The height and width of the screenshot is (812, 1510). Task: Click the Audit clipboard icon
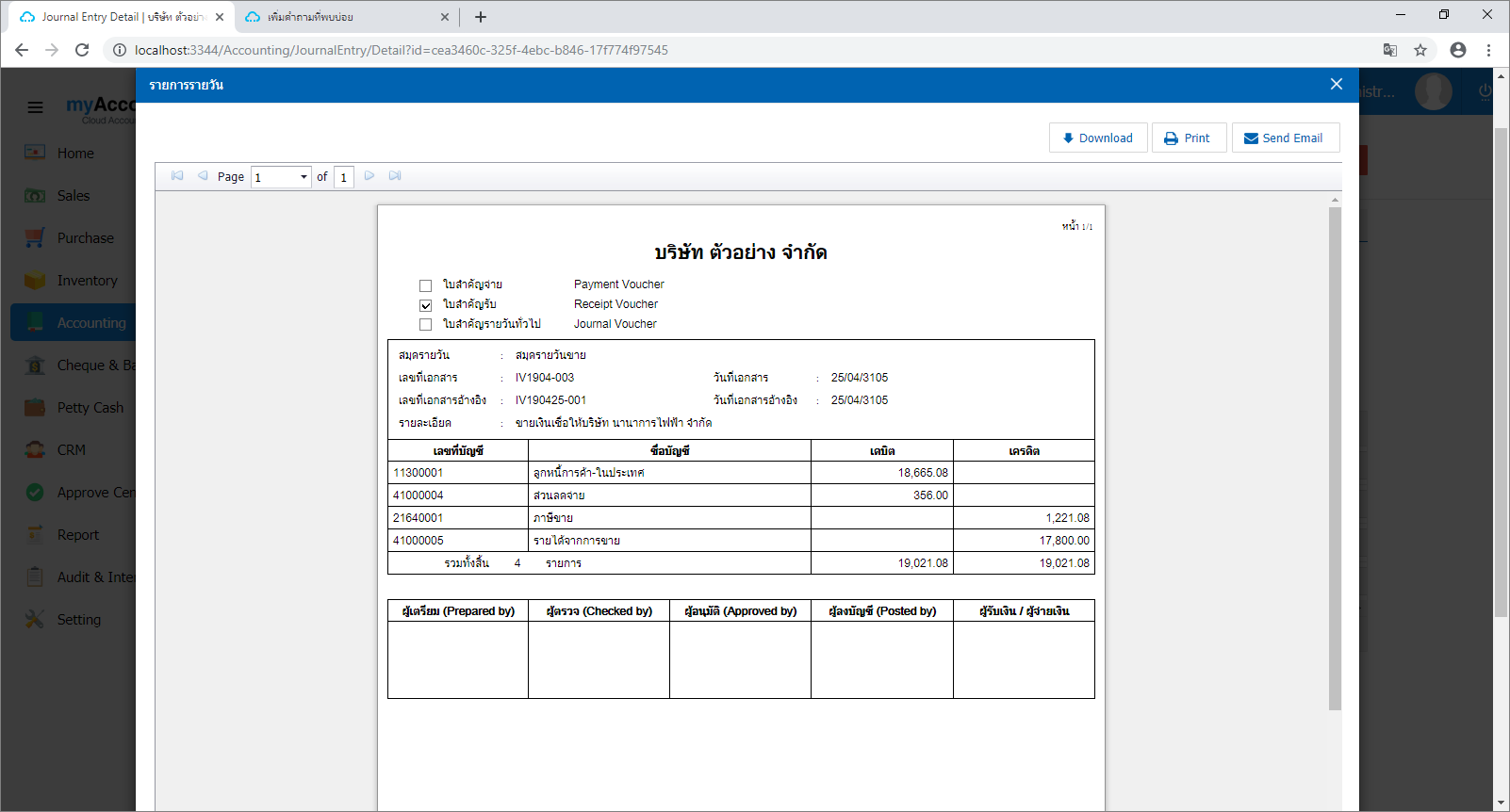point(35,577)
